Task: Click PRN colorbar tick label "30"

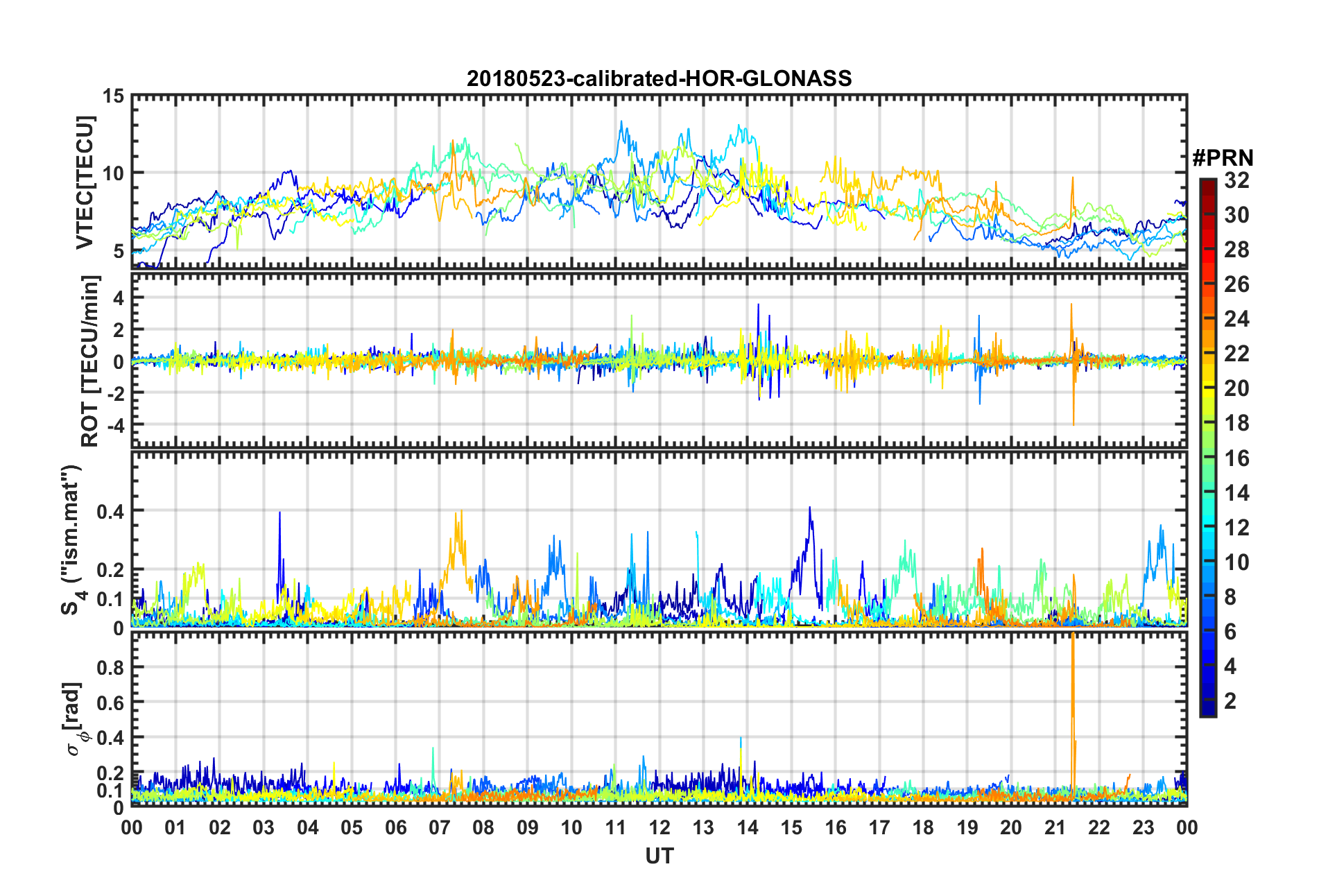Action: click(x=1236, y=215)
